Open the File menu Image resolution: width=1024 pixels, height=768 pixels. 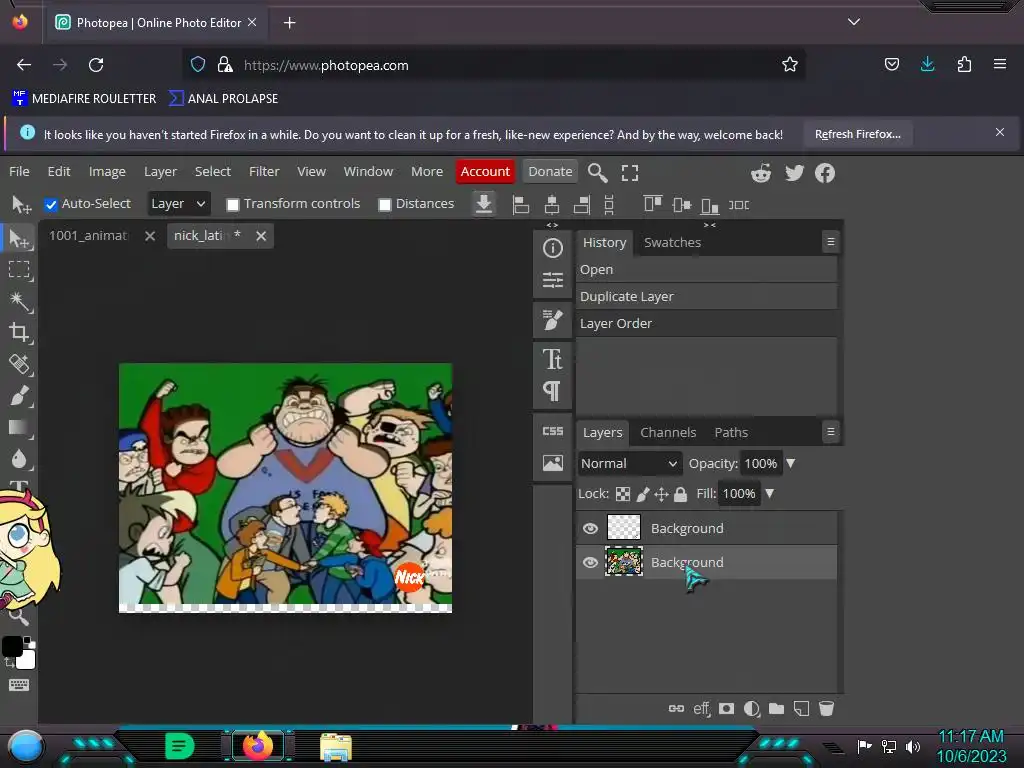[19, 171]
